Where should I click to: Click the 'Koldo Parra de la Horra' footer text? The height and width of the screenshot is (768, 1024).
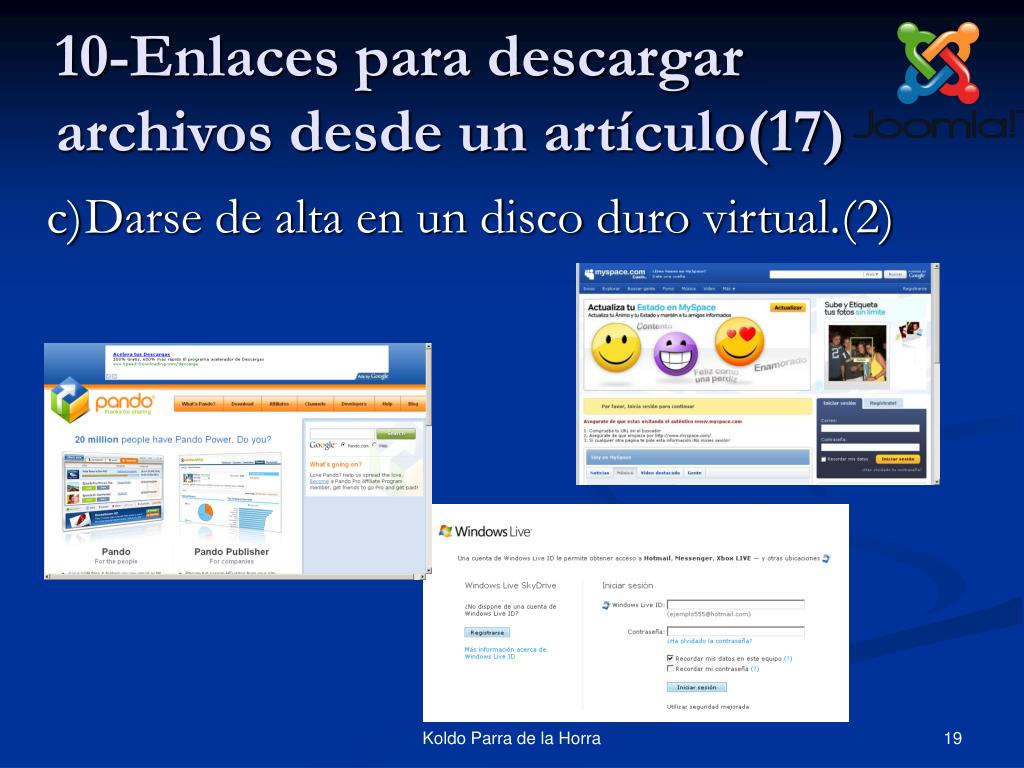(x=511, y=739)
